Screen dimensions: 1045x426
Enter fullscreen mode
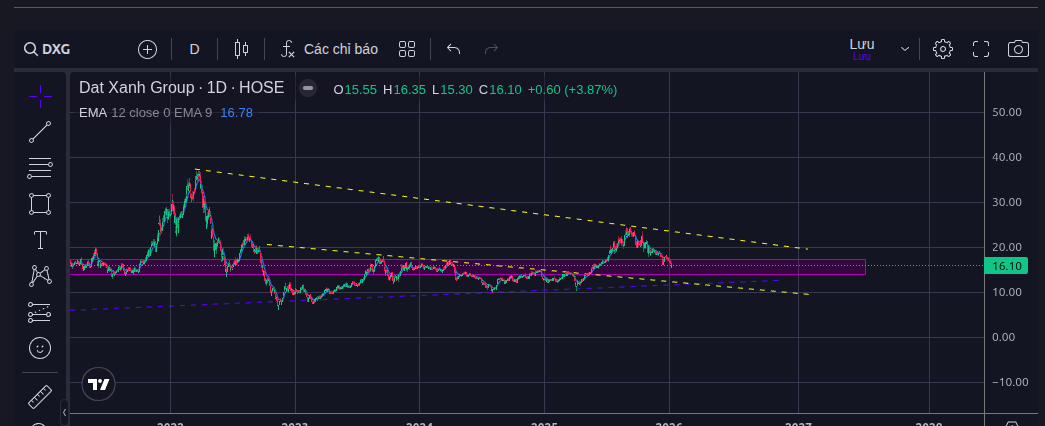pos(980,49)
